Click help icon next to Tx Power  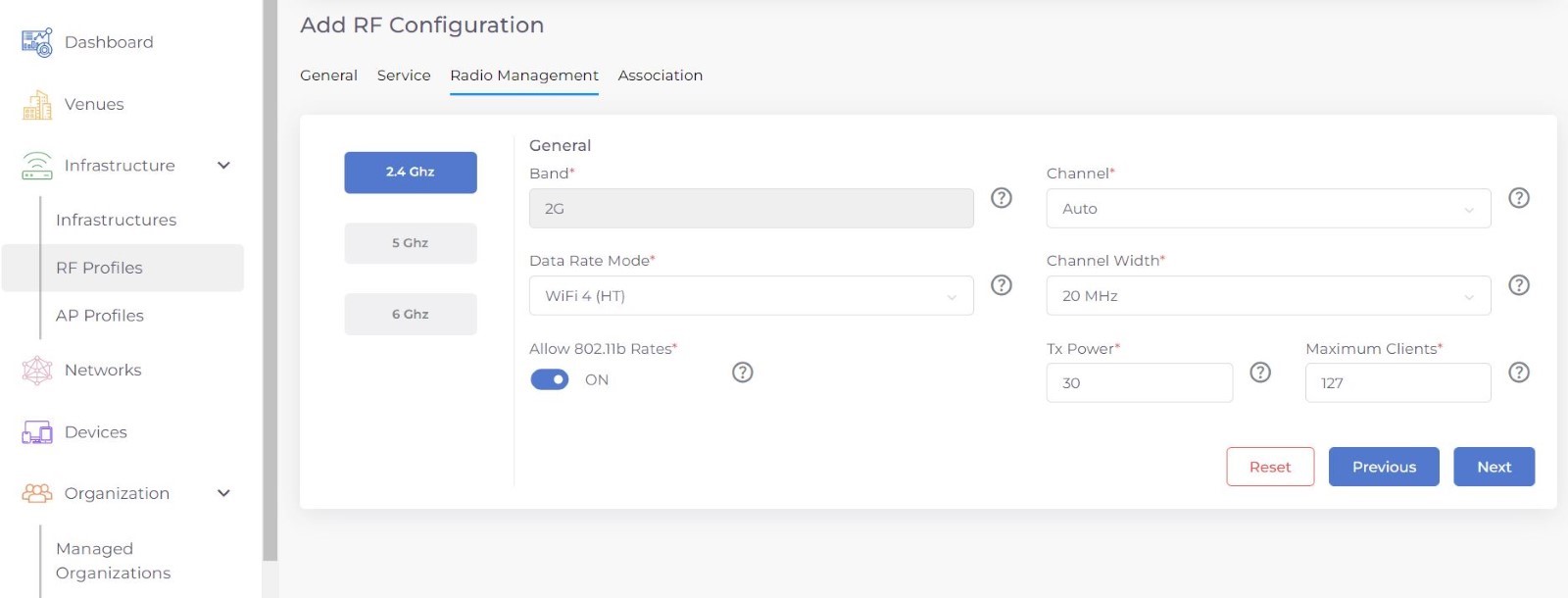[1260, 373]
